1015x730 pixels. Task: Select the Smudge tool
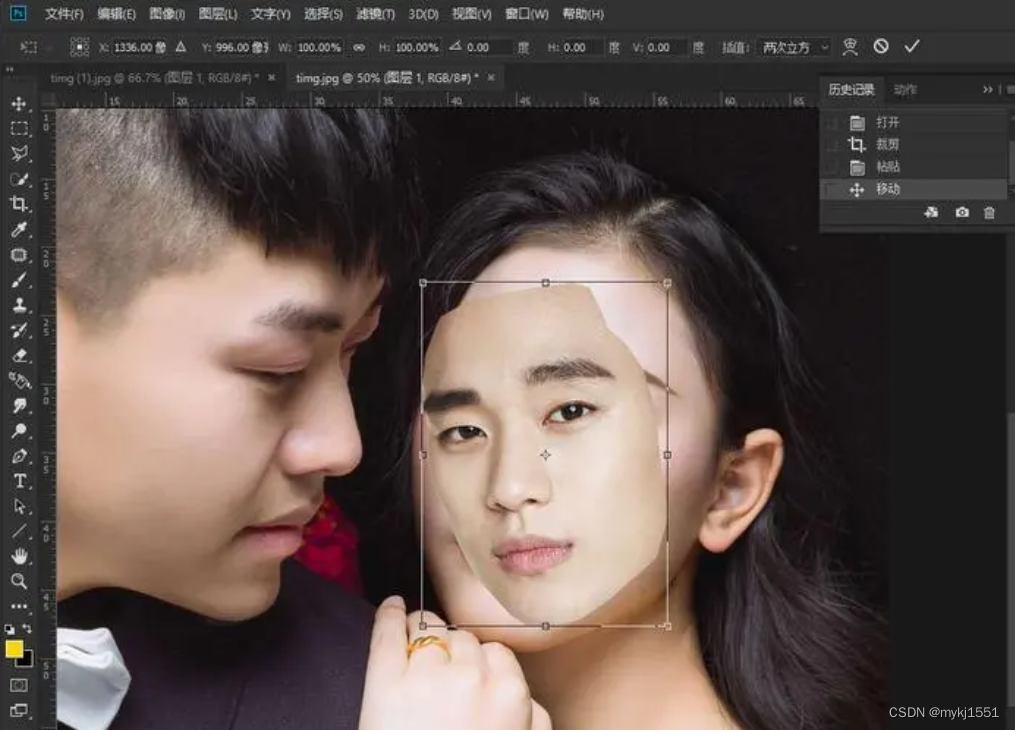pos(19,406)
